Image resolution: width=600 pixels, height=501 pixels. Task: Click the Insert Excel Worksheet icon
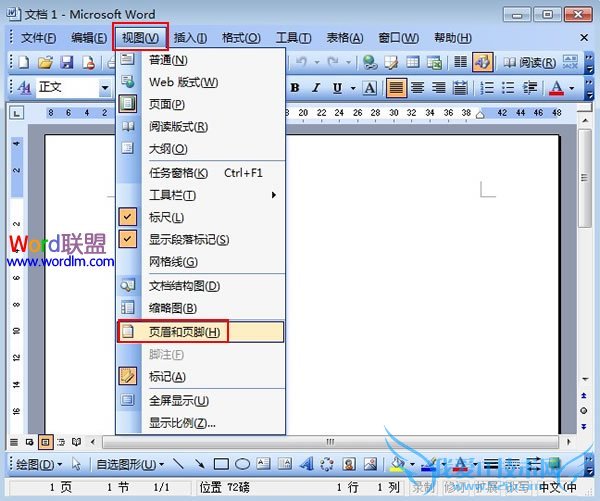[434, 62]
